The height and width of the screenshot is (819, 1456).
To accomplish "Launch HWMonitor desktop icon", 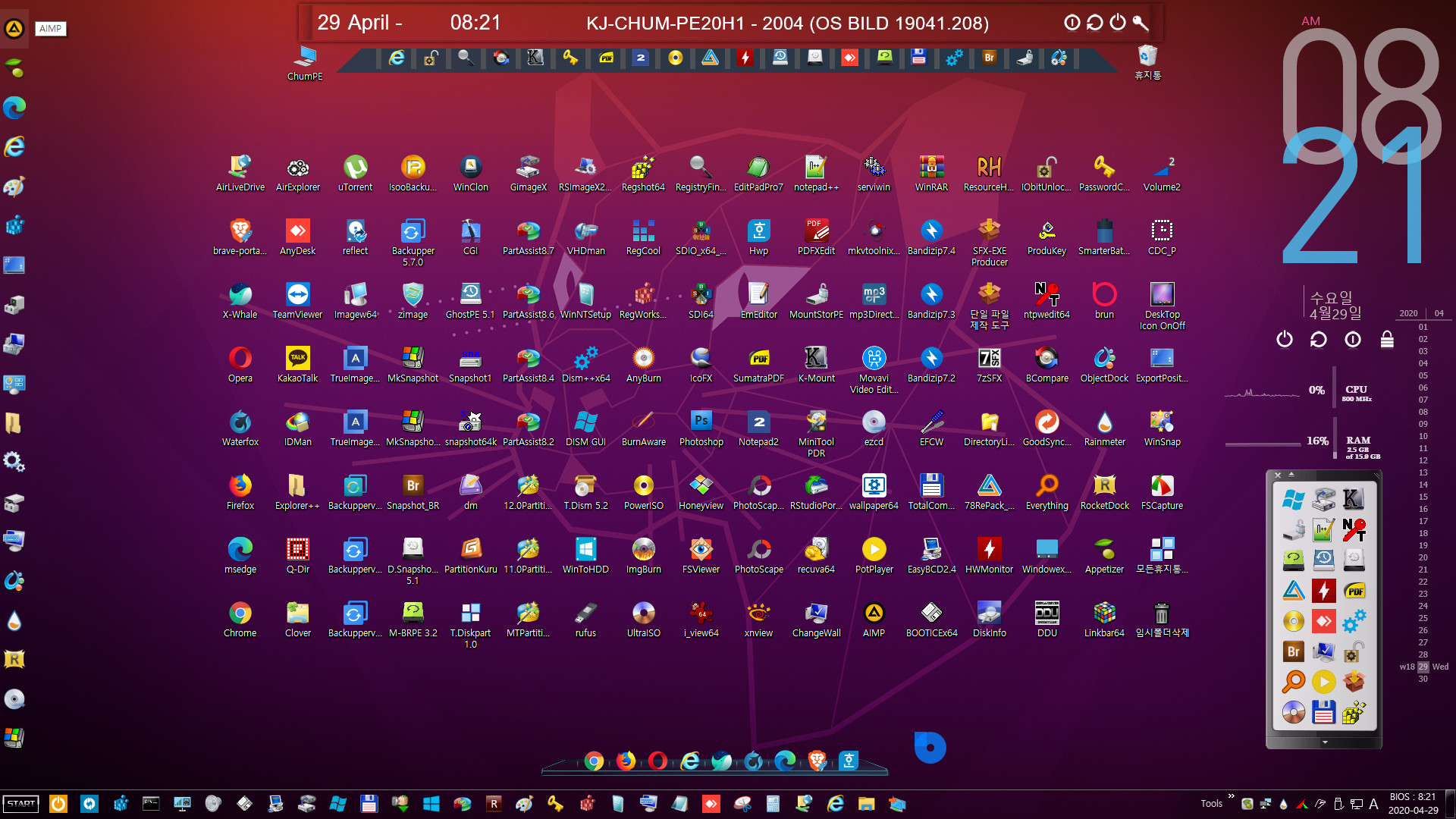I will coord(989,555).
